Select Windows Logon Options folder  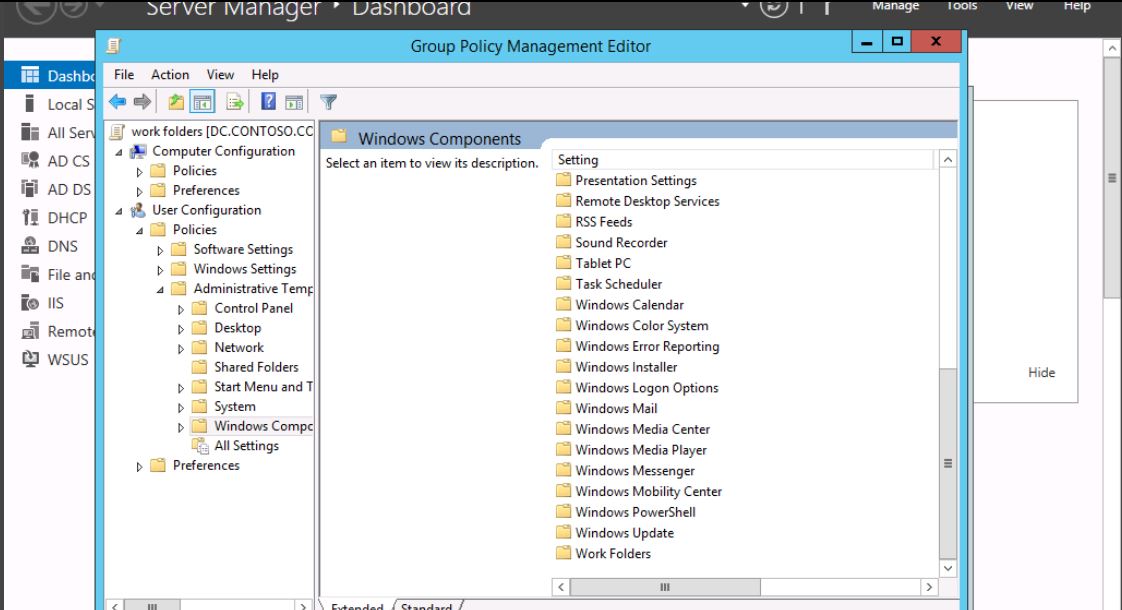pos(638,387)
